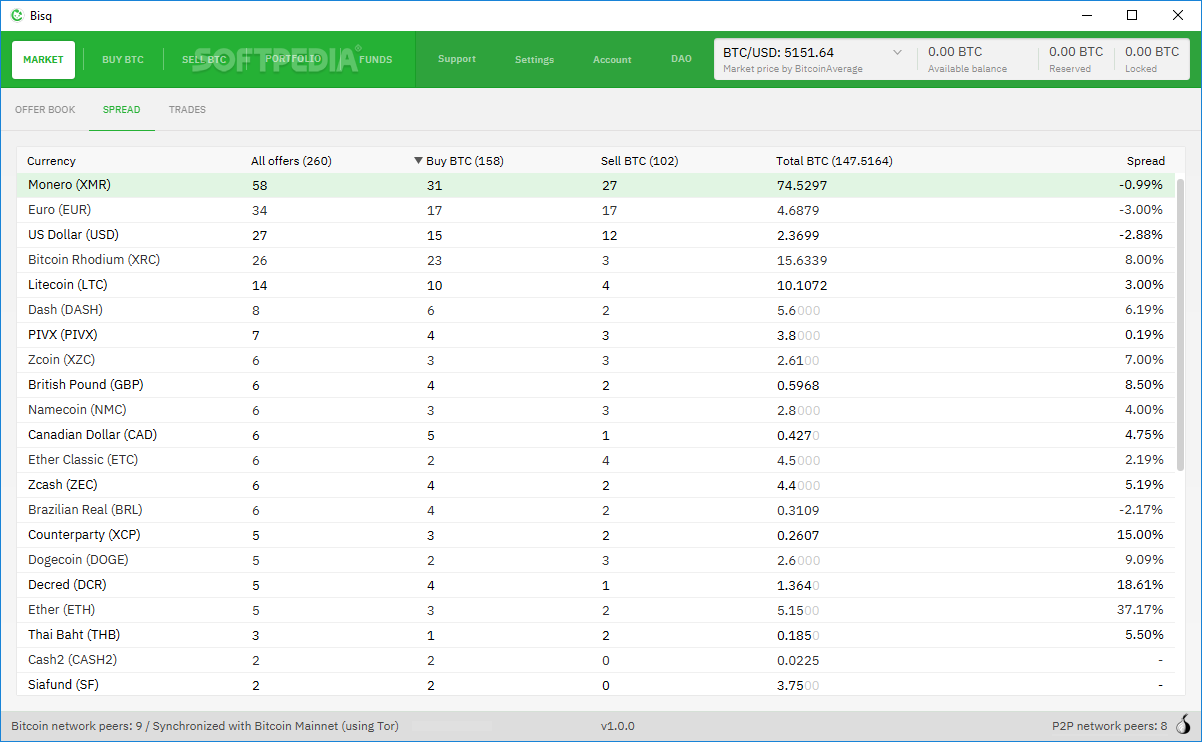Click Bitcoin network peers status text
Screen dimensions: 1202x742
pyautogui.click(x=205, y=726)
